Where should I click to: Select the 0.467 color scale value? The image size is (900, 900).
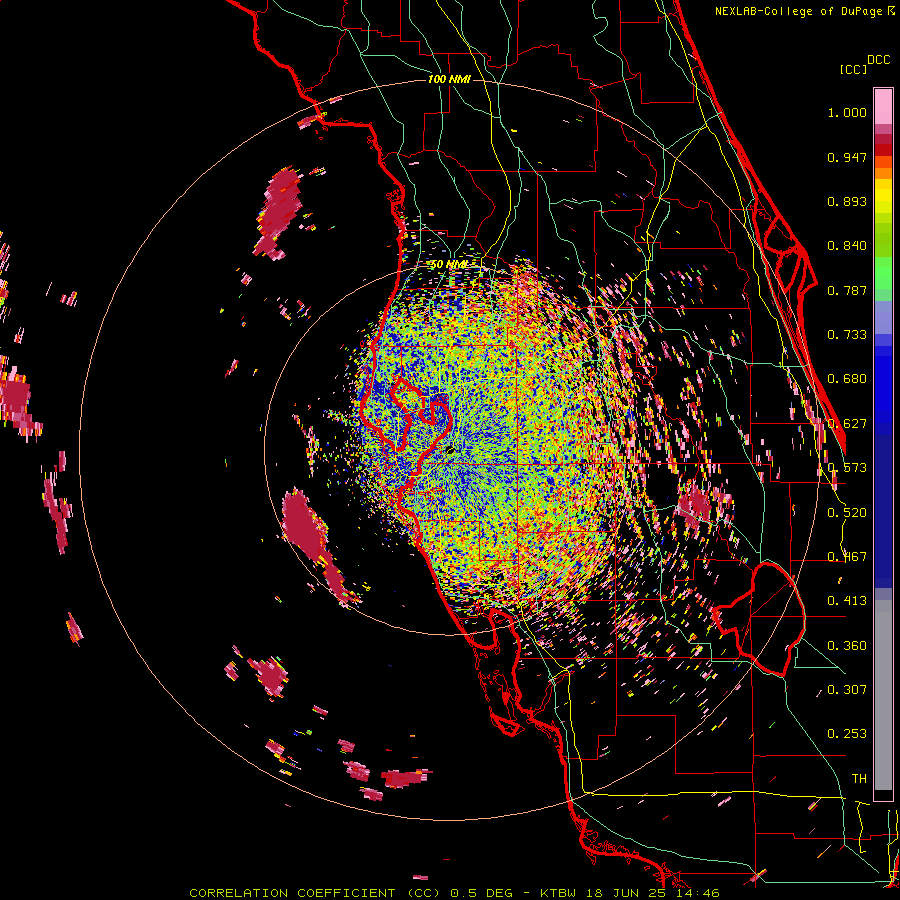[x=847, y=557]
